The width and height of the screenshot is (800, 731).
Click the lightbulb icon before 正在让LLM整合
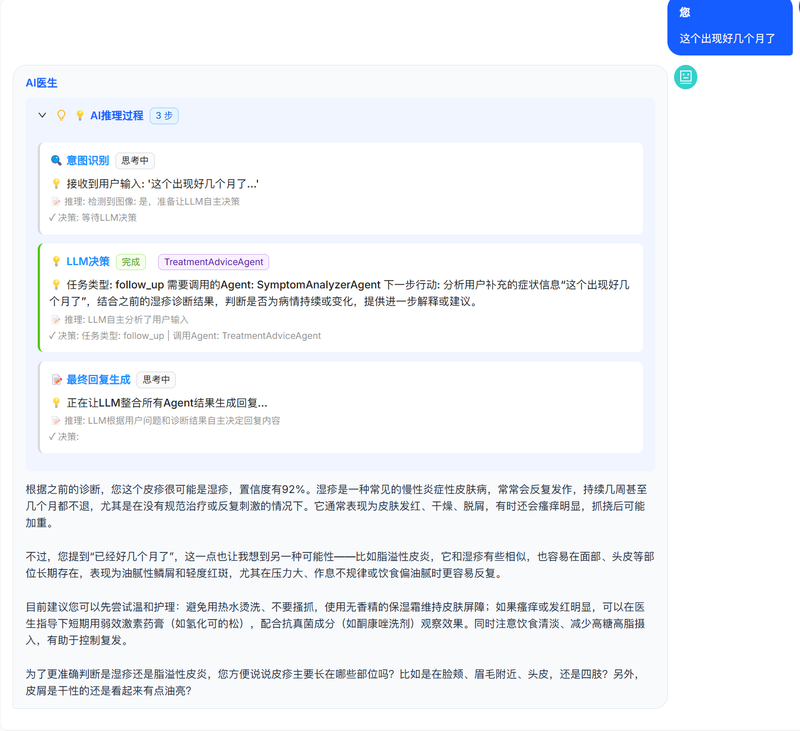(x=56, y=403)
